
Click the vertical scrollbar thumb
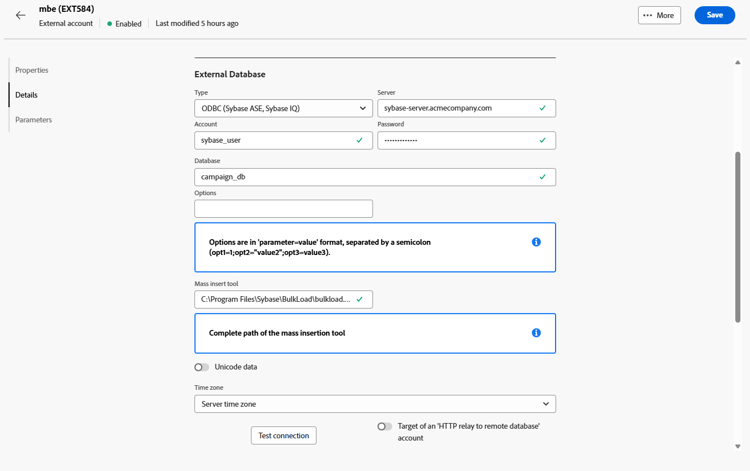click(738, 236)
